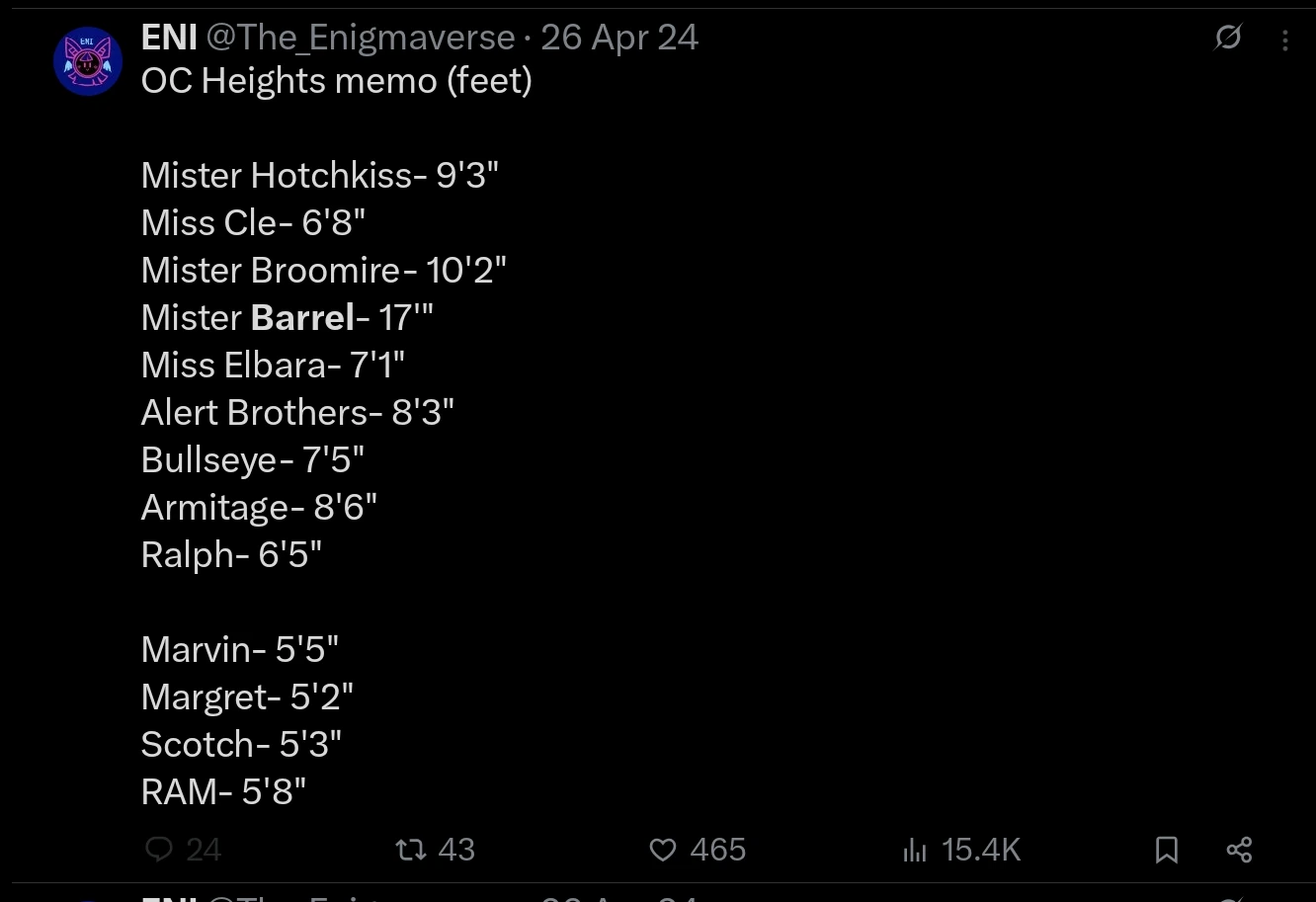
Task: Visit the @The_Enigmaverse handle link
Action: point(360,38)
